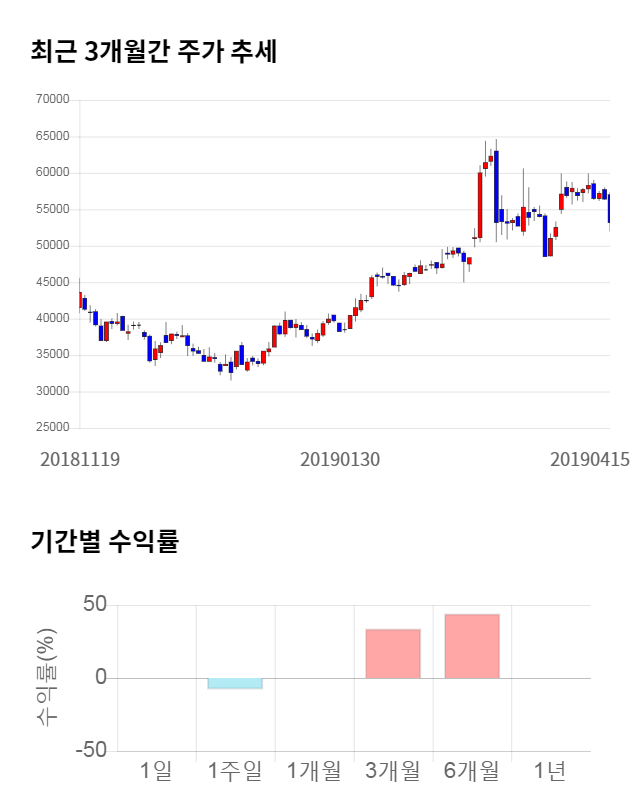Click the 최근 3개월간 주가 추세 heading
Image resolution: width=640 pixels, height=810 pixels.
154,52
